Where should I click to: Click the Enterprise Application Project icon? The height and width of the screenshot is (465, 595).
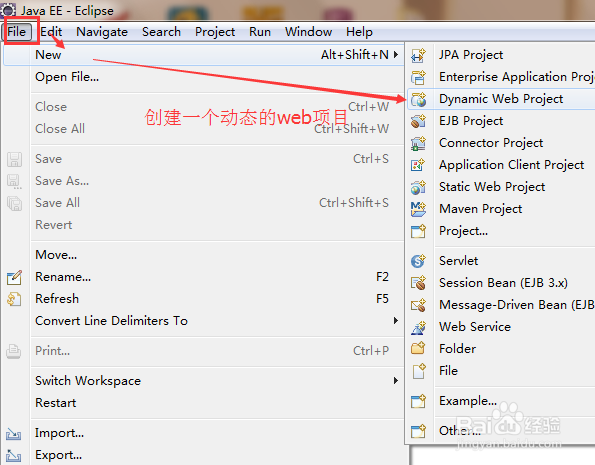pyautogui.click(x=418, y=77)
